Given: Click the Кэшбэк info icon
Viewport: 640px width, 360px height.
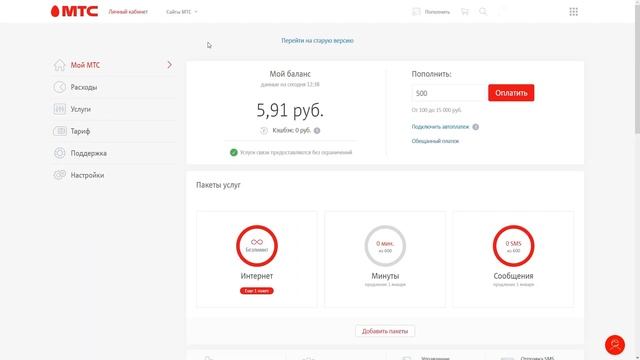Looking at the screenshot, I should (317, 131).
